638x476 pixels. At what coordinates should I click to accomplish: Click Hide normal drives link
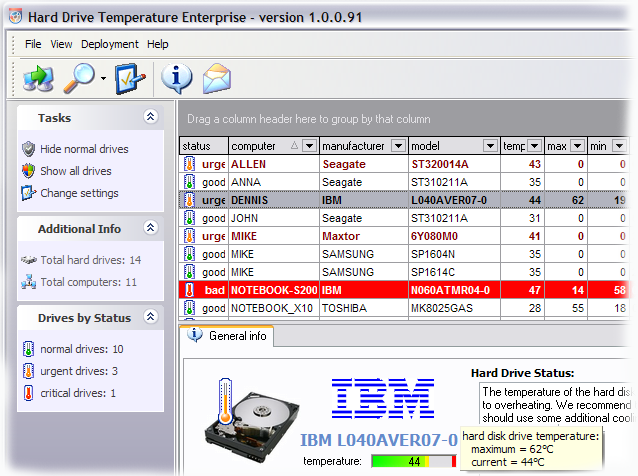click(84, 149)
